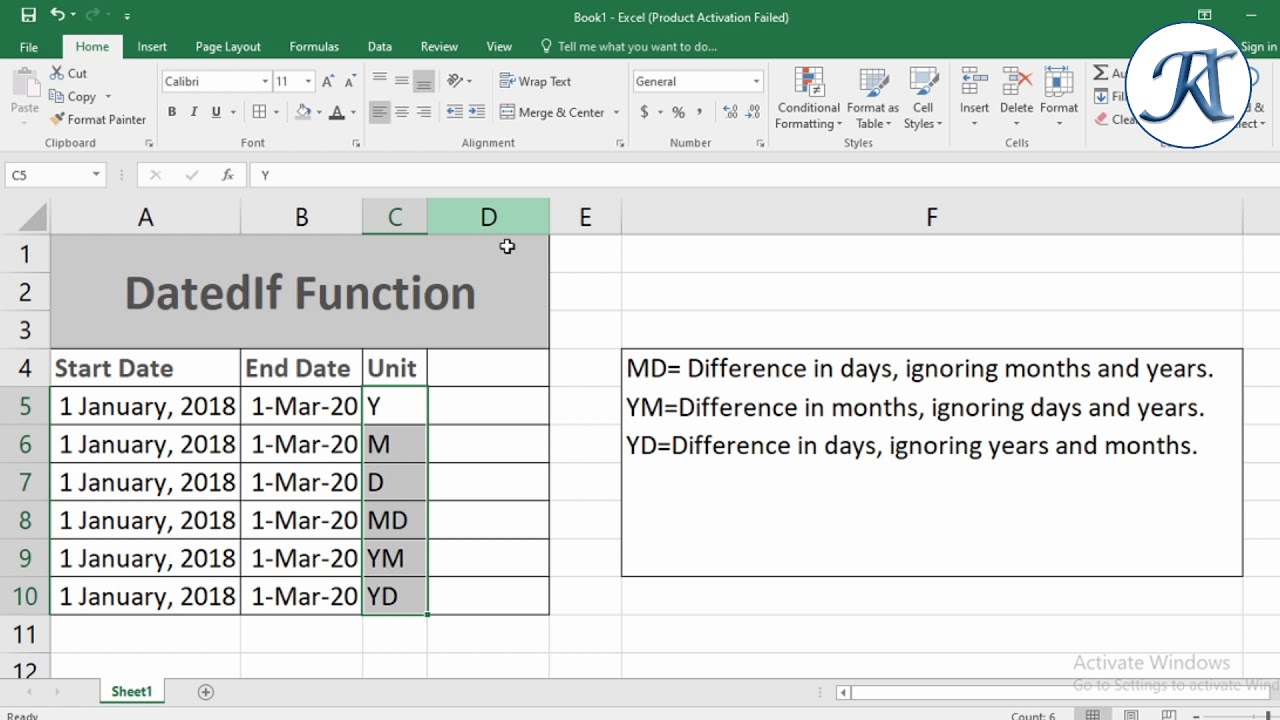
Task: Click Increase Indent icon
Action: [476, 112]
